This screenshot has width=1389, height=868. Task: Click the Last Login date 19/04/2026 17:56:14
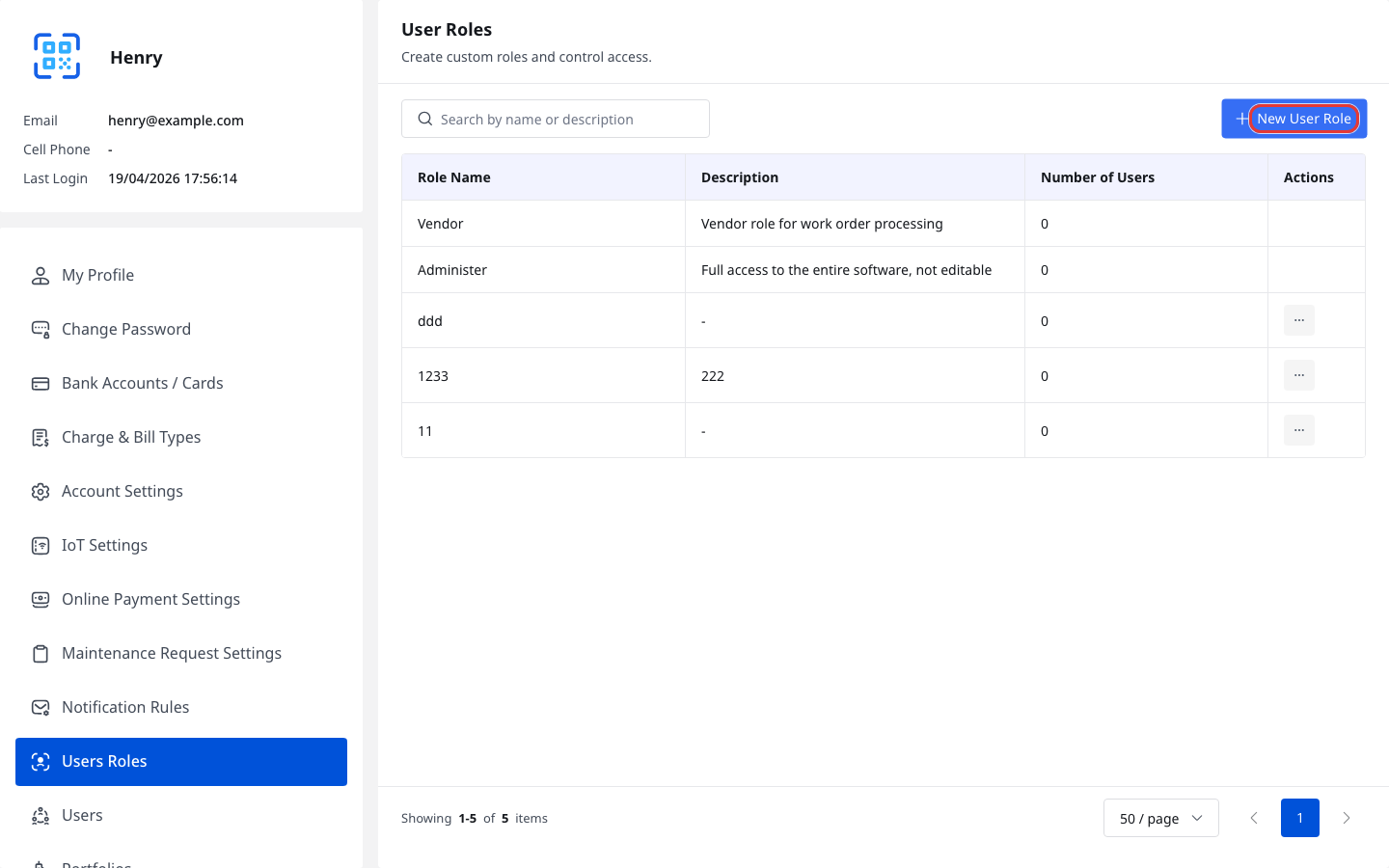point(173,178)
